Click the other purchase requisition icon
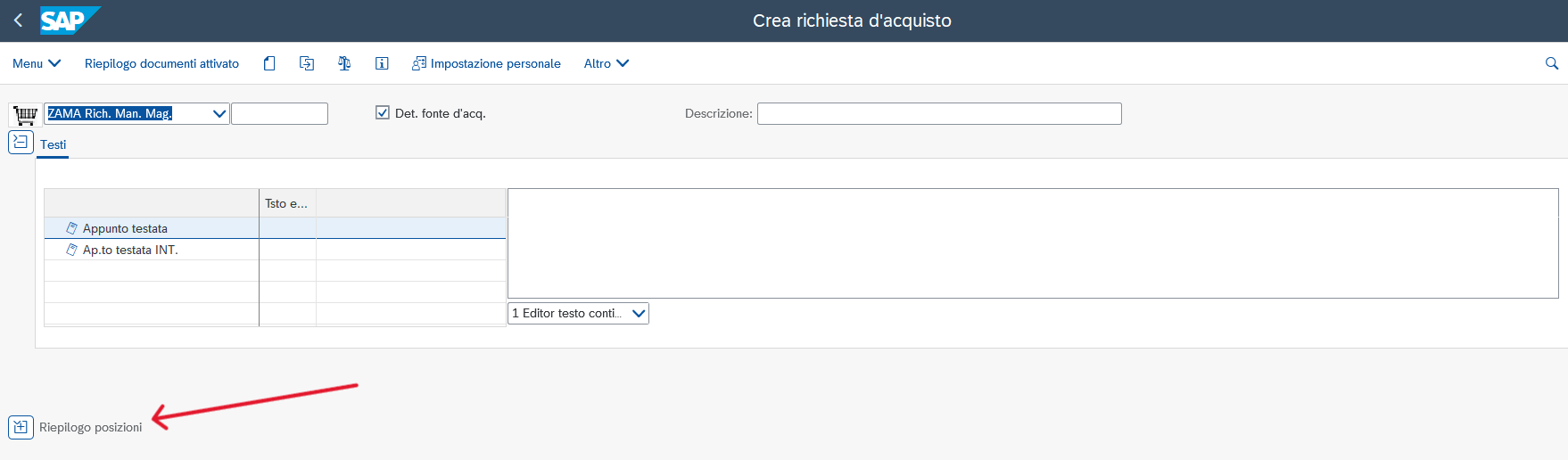Screen dimensions: 1568x460 pyautogui.click(x=307, y=63)
